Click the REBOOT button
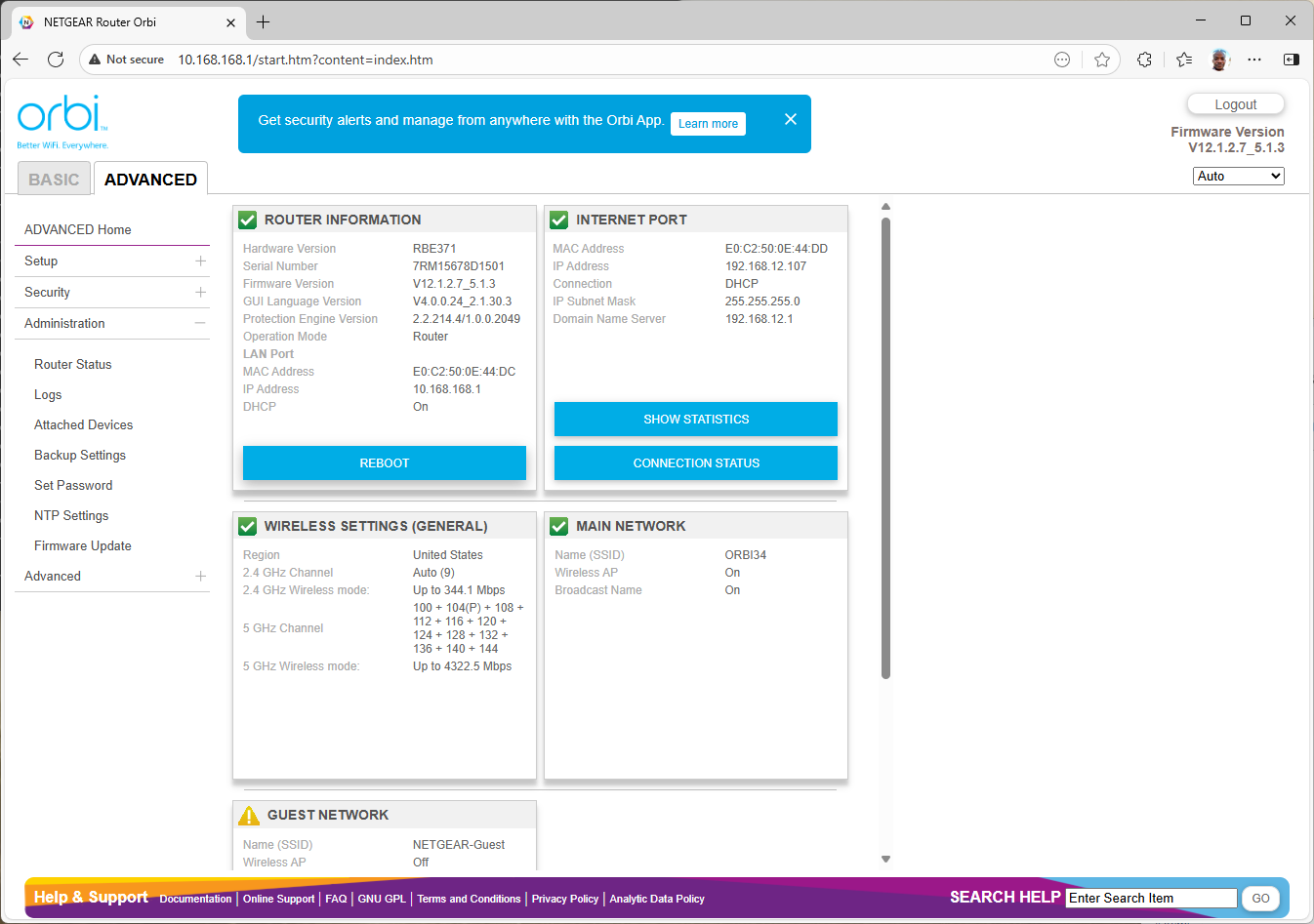The image size is (1314, 924). [385, 462]
